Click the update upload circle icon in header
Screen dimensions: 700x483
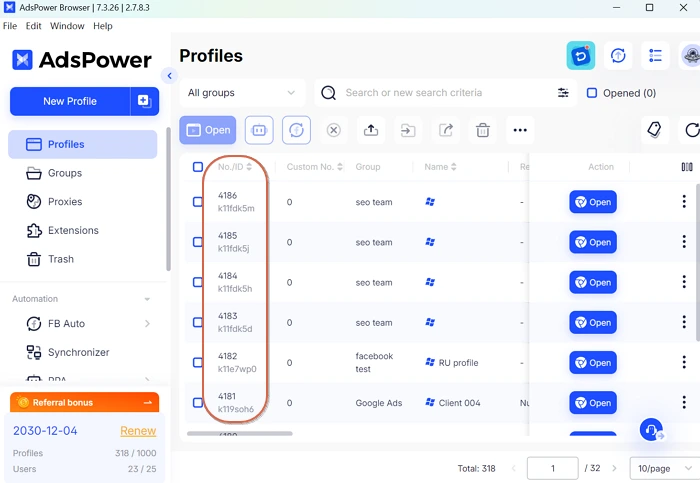coord(618,56)
